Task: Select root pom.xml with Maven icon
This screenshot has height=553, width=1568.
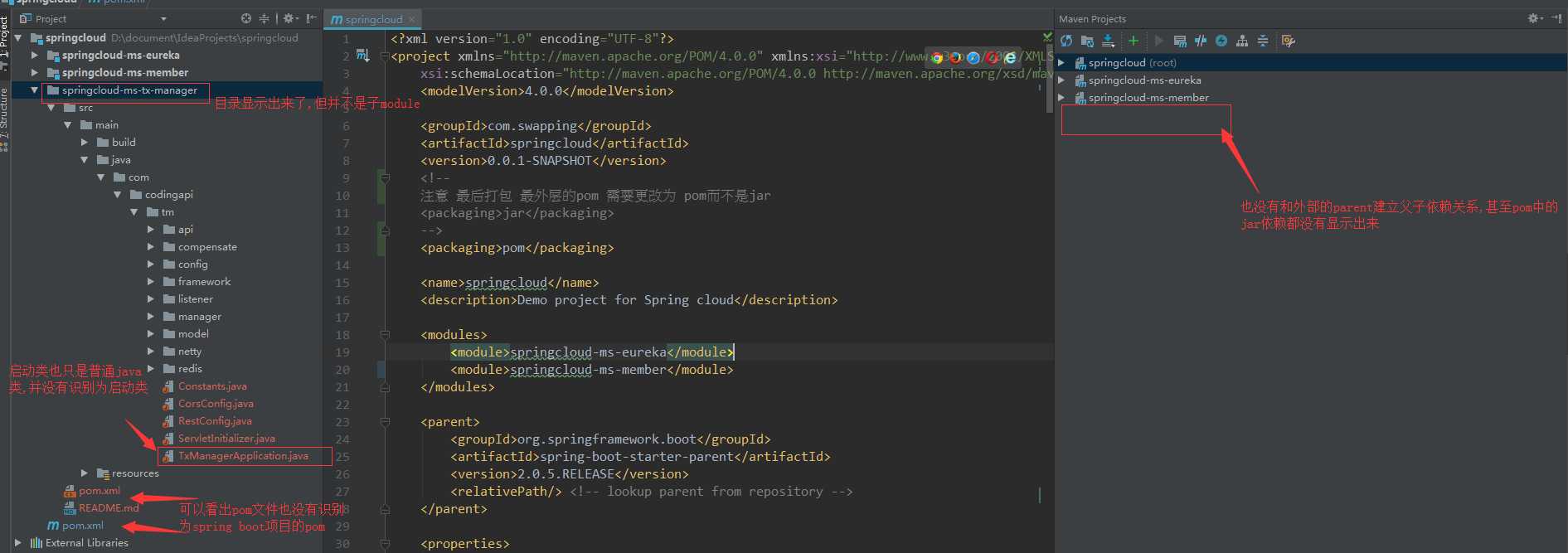Action: coord(82,526)
